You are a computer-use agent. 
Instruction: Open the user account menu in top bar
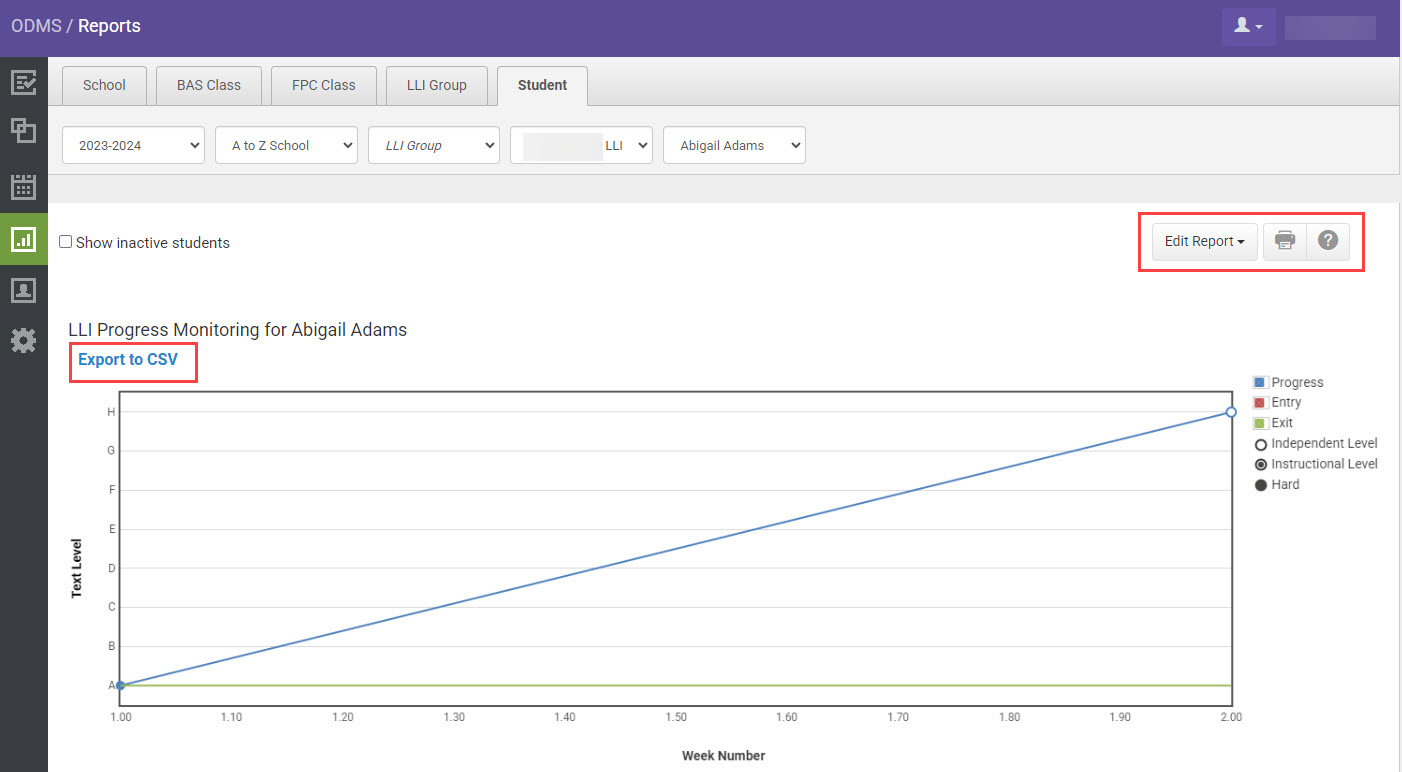[x=1248, y=27]
